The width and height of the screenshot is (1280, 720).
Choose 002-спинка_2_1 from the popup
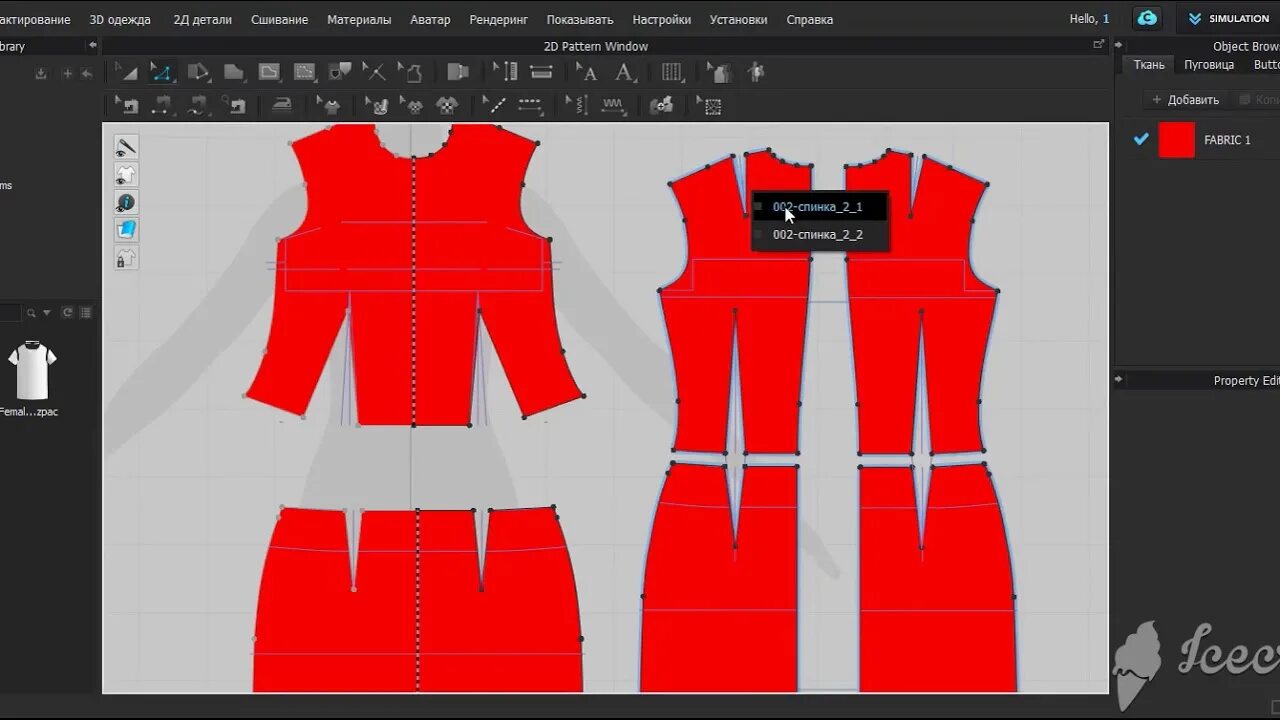[818, 207]
